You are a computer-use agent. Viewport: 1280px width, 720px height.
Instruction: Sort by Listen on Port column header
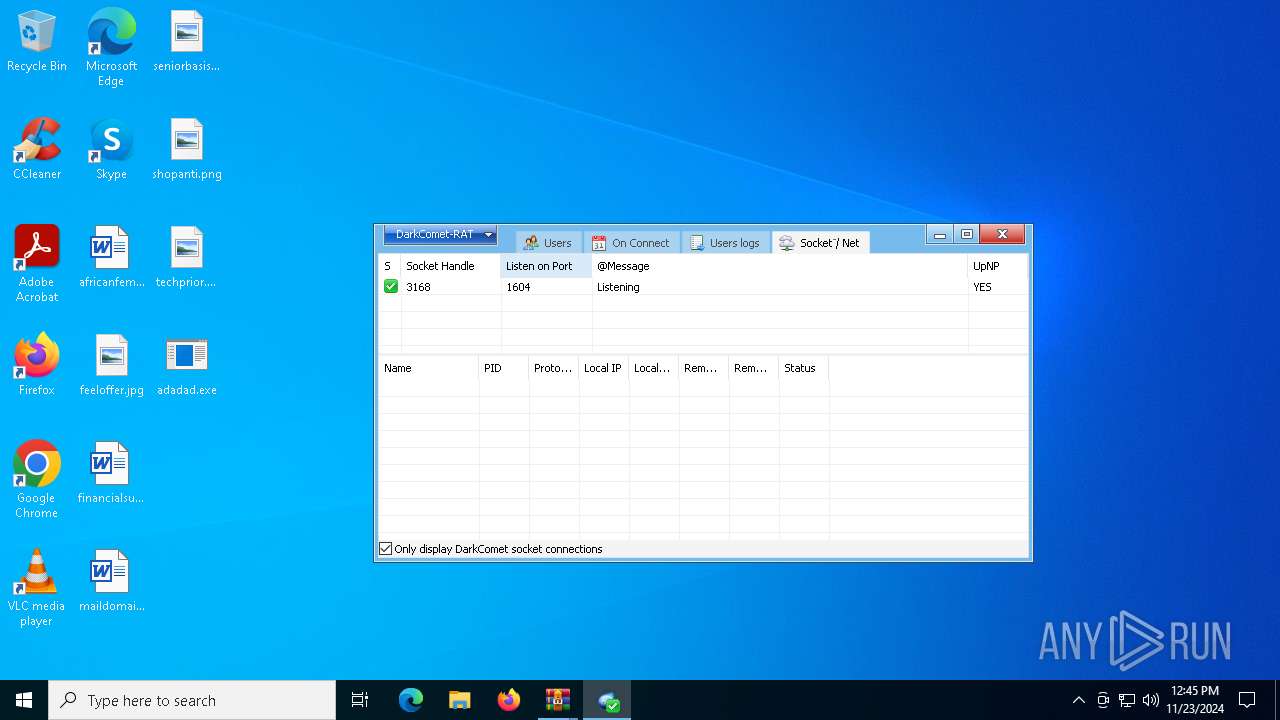point(547,266)
